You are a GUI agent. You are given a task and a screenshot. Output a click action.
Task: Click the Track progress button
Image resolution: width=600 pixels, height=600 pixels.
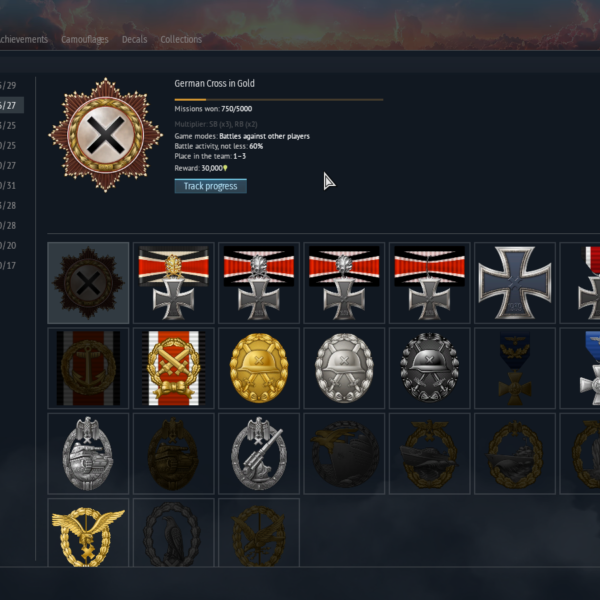click(x=210, y=186)
